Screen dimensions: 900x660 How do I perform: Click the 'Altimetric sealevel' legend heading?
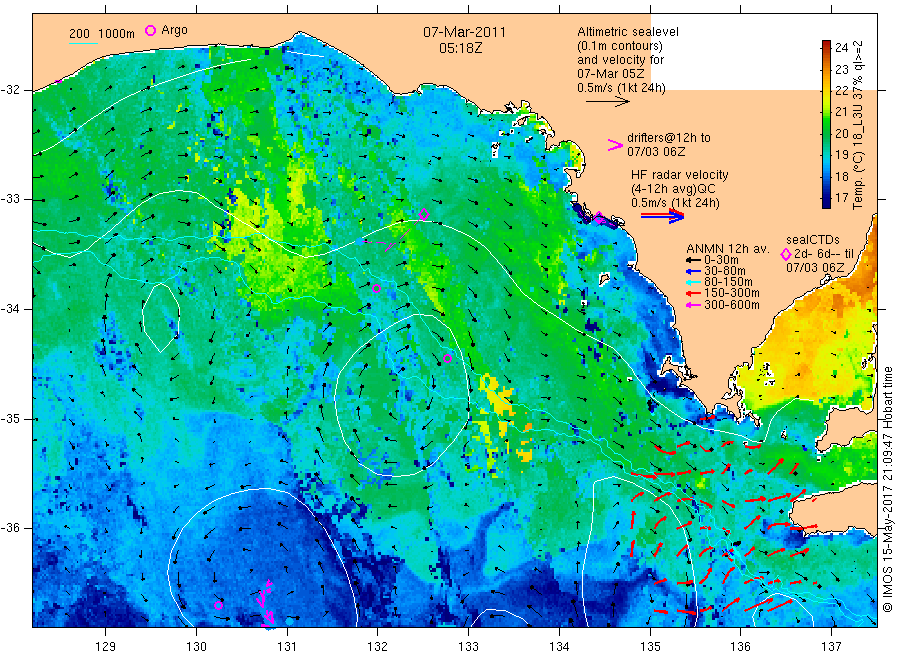628,32
